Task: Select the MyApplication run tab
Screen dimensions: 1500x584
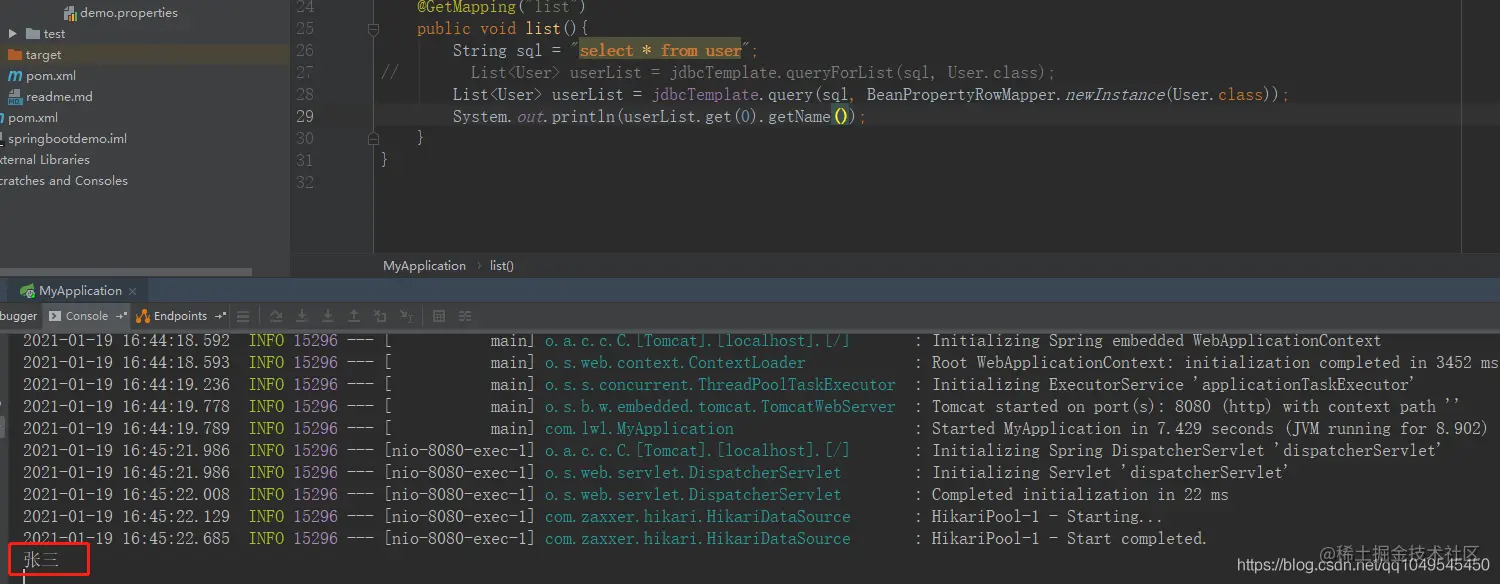Action: (x=80, y=291)
